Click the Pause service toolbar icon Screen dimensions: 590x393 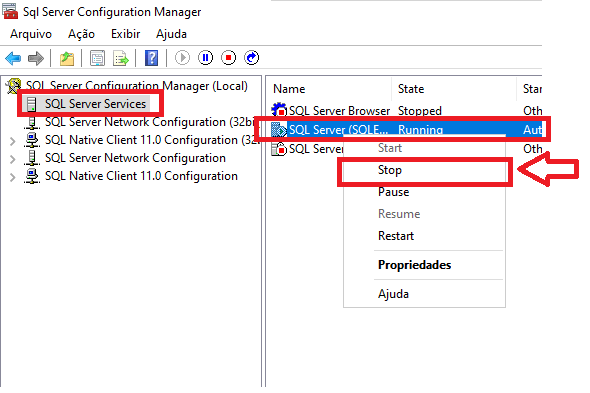coord(205,58)
